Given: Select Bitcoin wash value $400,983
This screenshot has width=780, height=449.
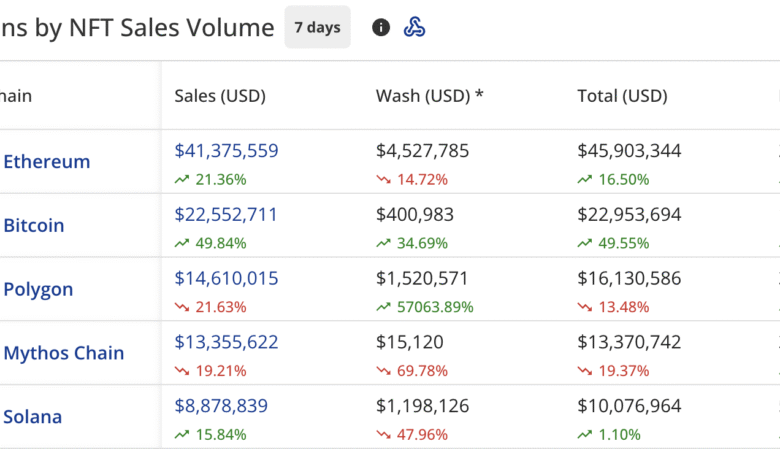Looking at the screenshot, I should pyautogui.click(x=415, y=214).
